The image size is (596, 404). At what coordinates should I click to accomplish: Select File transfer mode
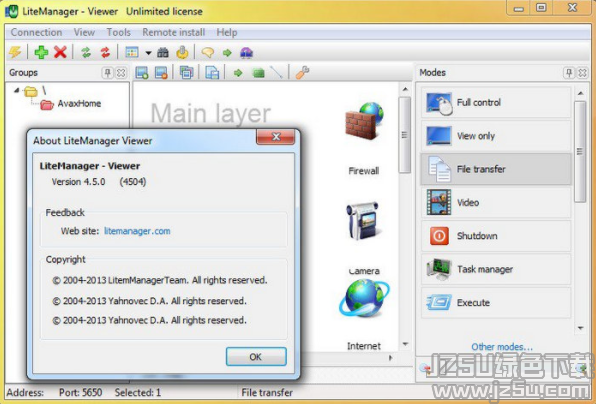[496, 169]
